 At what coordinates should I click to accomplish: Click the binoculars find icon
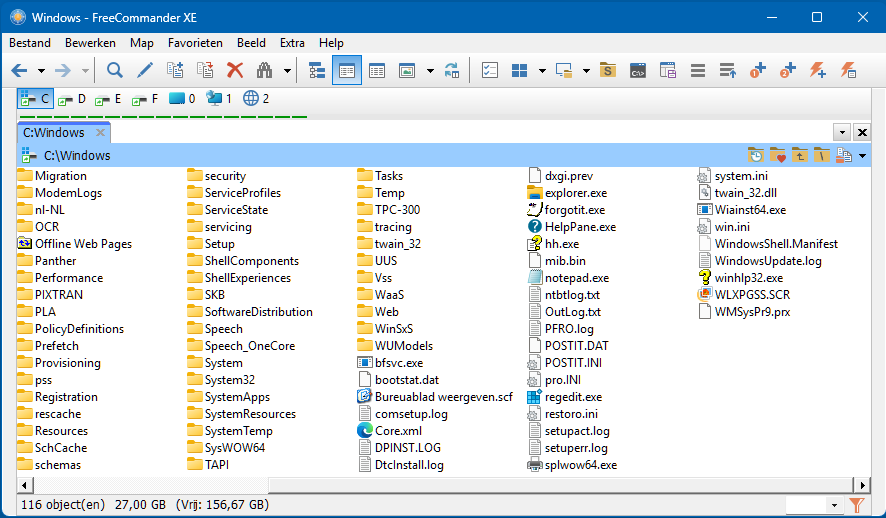pyautogui.click(x=264, y=71)
